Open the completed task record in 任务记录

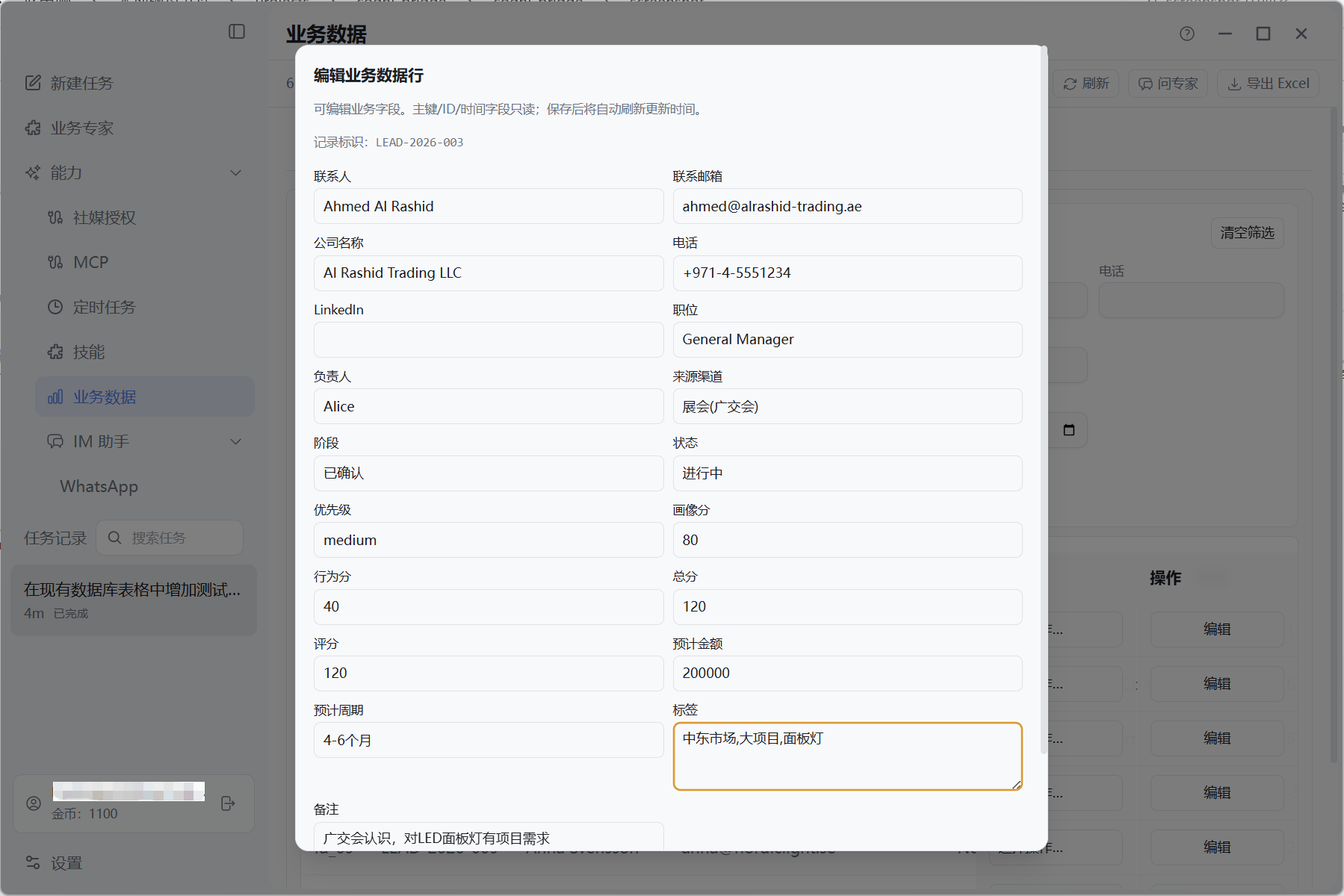click(x=134, y=600)
